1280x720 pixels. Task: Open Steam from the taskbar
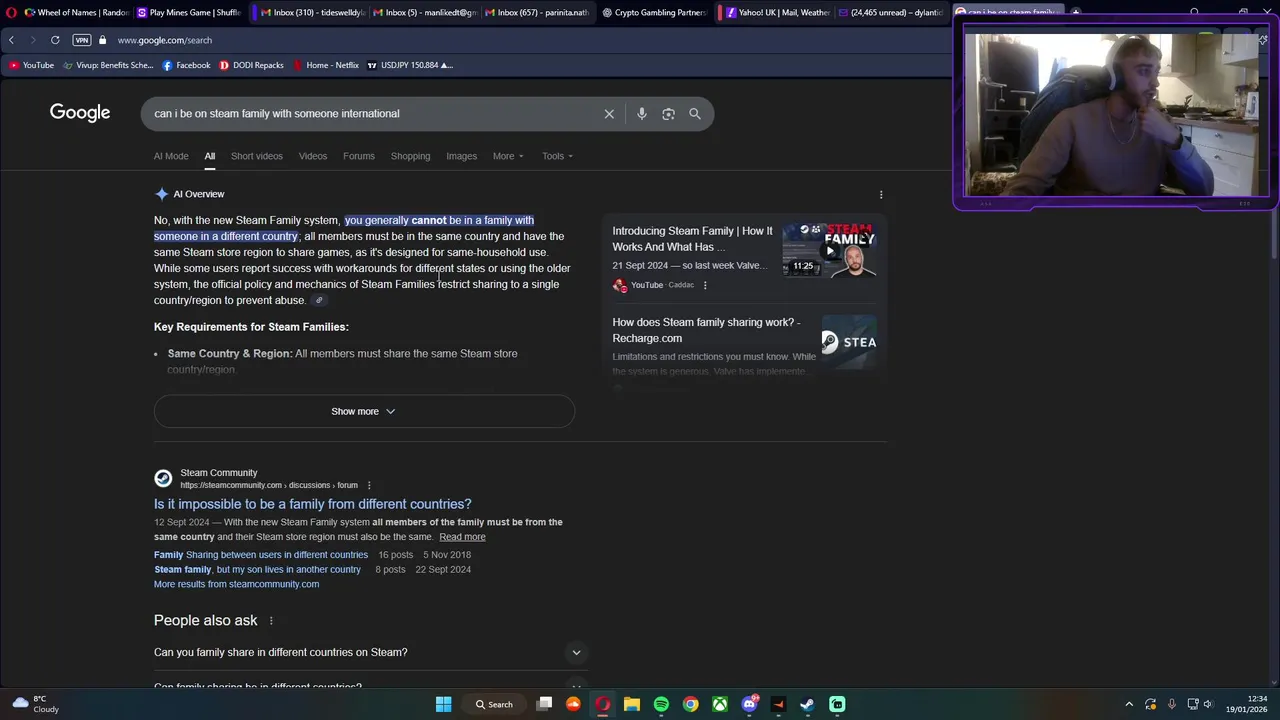807,704
